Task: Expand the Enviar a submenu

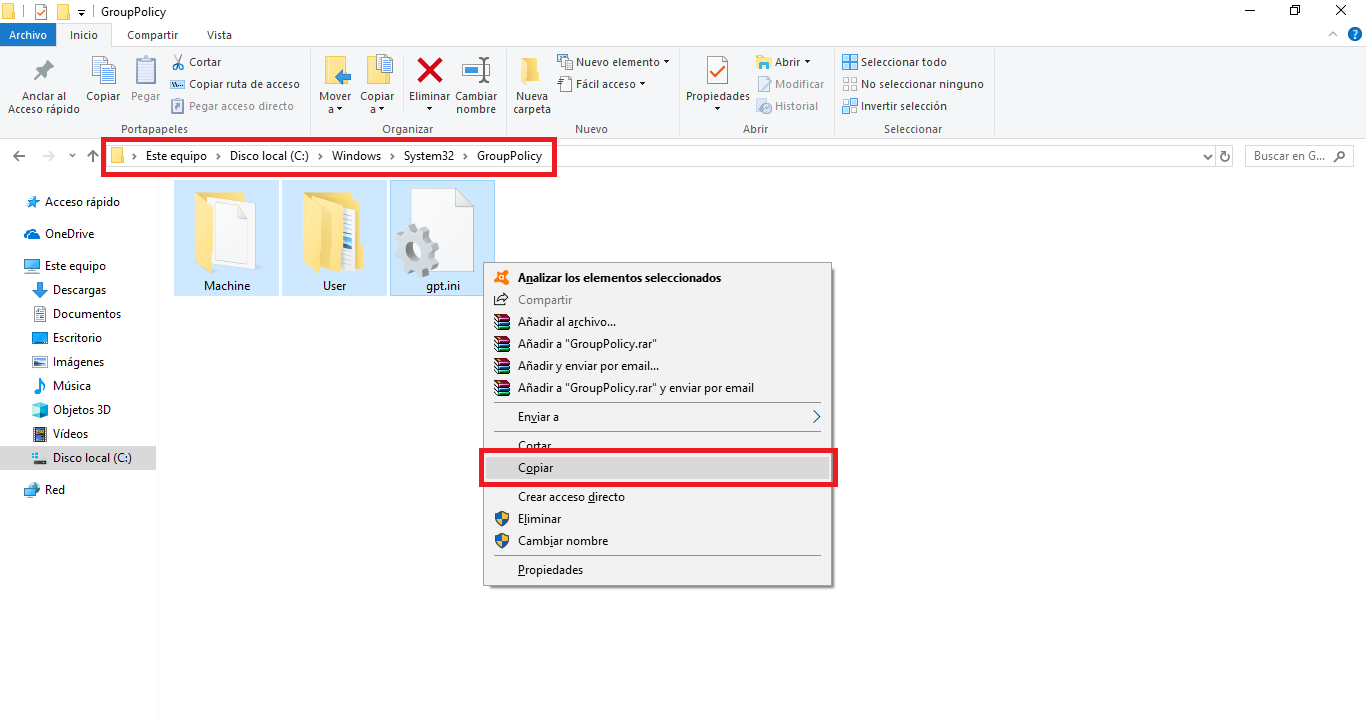Action: coord(658,417)
